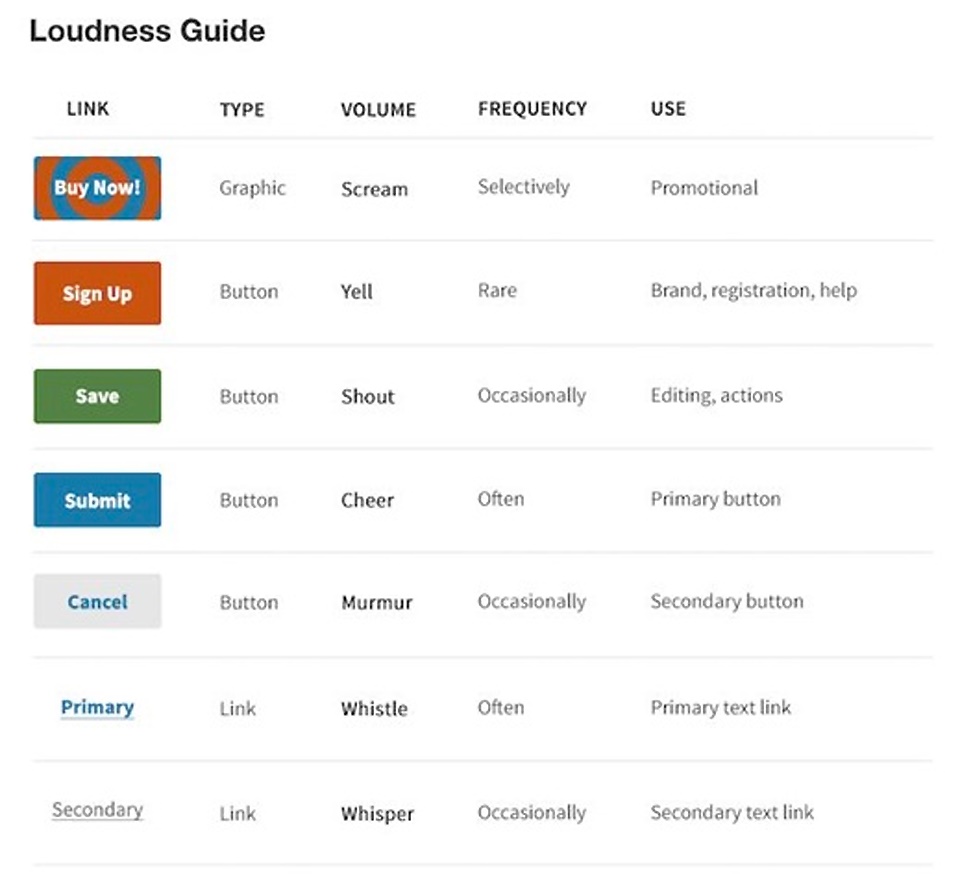The width and height of the screenshot is (960, 874).
Task: Select the VOLUME column header
Action: point(378,110)
